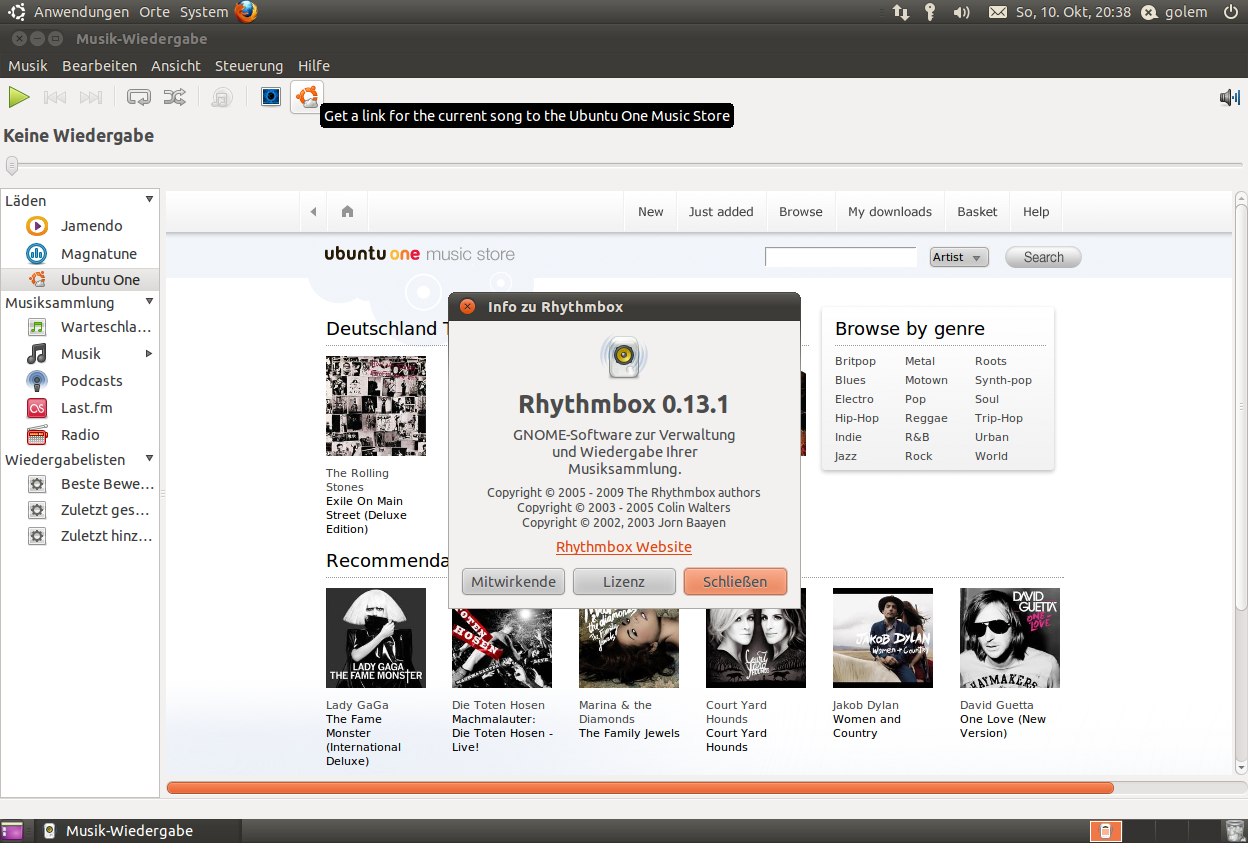Open the Magnatune store icon
The width and height of the screenshot is (1248, 843).
37,254
